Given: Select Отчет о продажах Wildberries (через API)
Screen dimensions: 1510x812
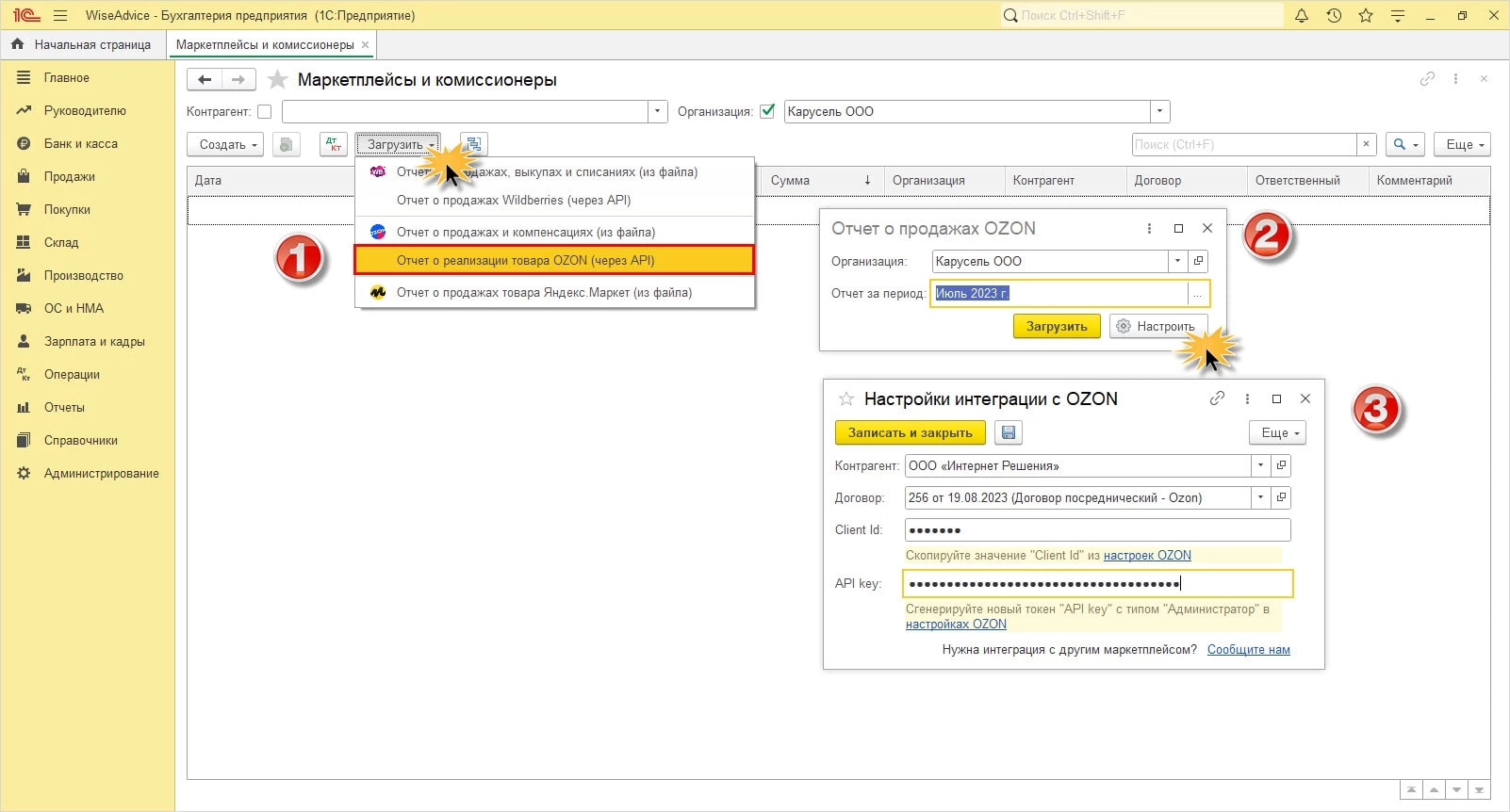Looking at the screenshot, I should tap(514, 200).
